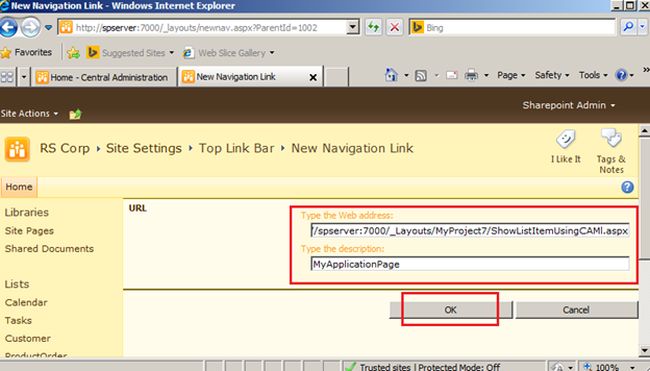The image size is (650, 371).
Task: Open the Tasks list link
Action: (x=18, y=320)
